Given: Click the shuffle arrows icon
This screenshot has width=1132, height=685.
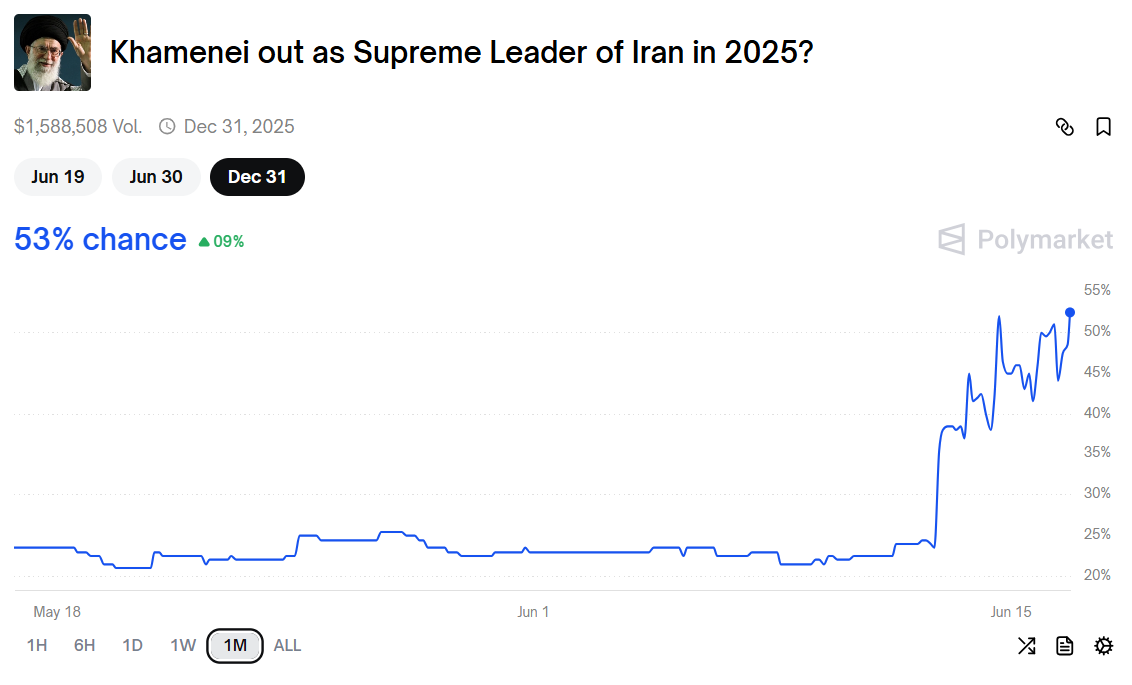Looking at the screenshot, I should tap(1026, 645).
